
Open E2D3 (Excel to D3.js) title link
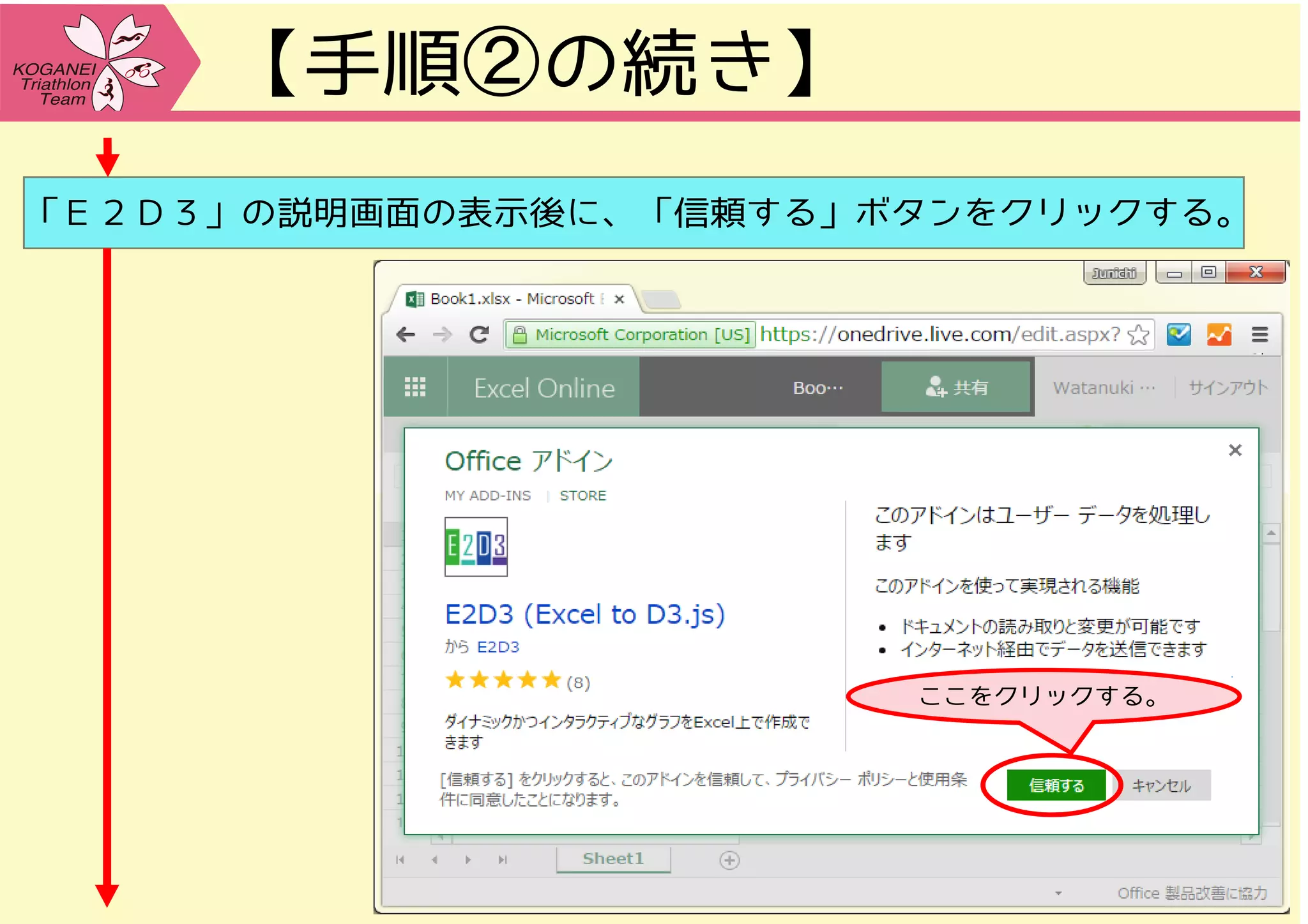pos(585,614)
